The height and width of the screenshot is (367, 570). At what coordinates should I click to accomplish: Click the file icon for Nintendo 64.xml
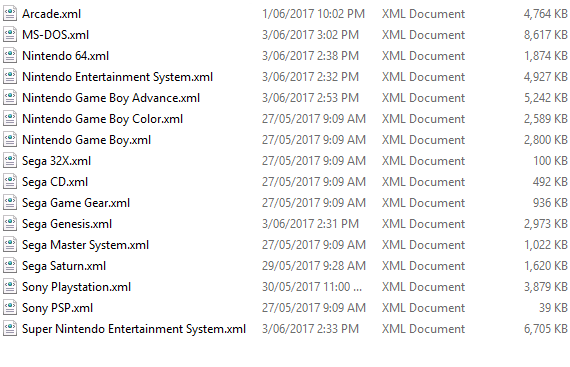[10, 56]
